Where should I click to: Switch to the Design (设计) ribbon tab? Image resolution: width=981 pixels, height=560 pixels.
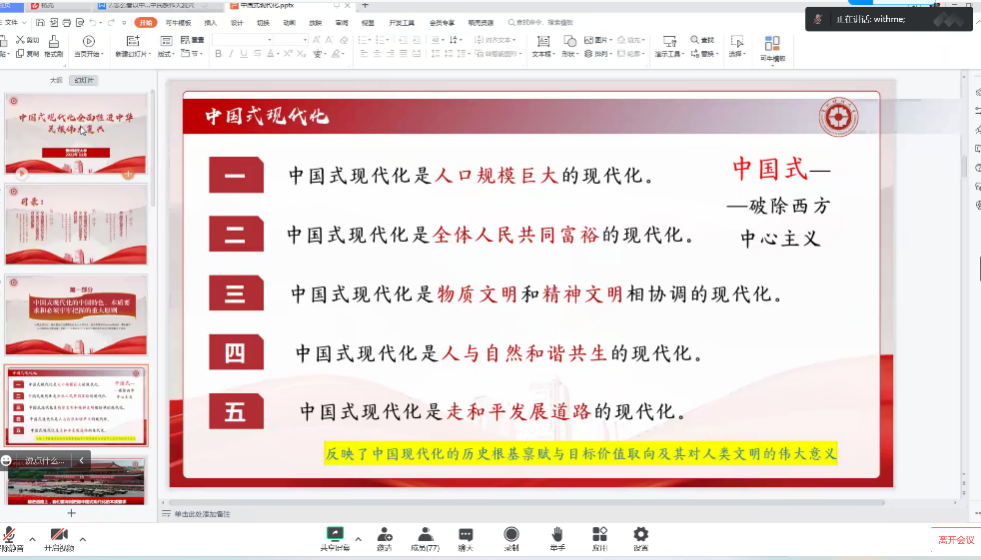pos(237,21)
